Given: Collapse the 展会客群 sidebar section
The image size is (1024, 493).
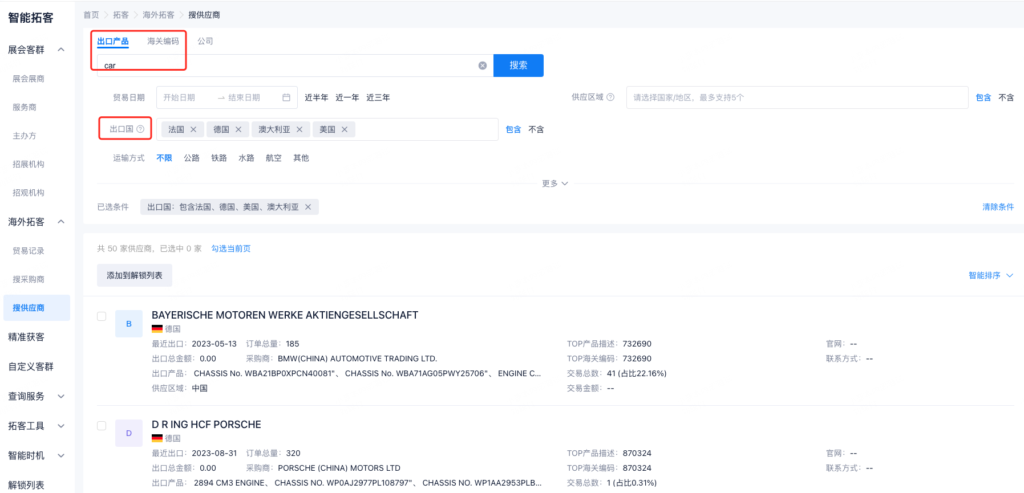Looking at the screenshot, I should (61, 49).
